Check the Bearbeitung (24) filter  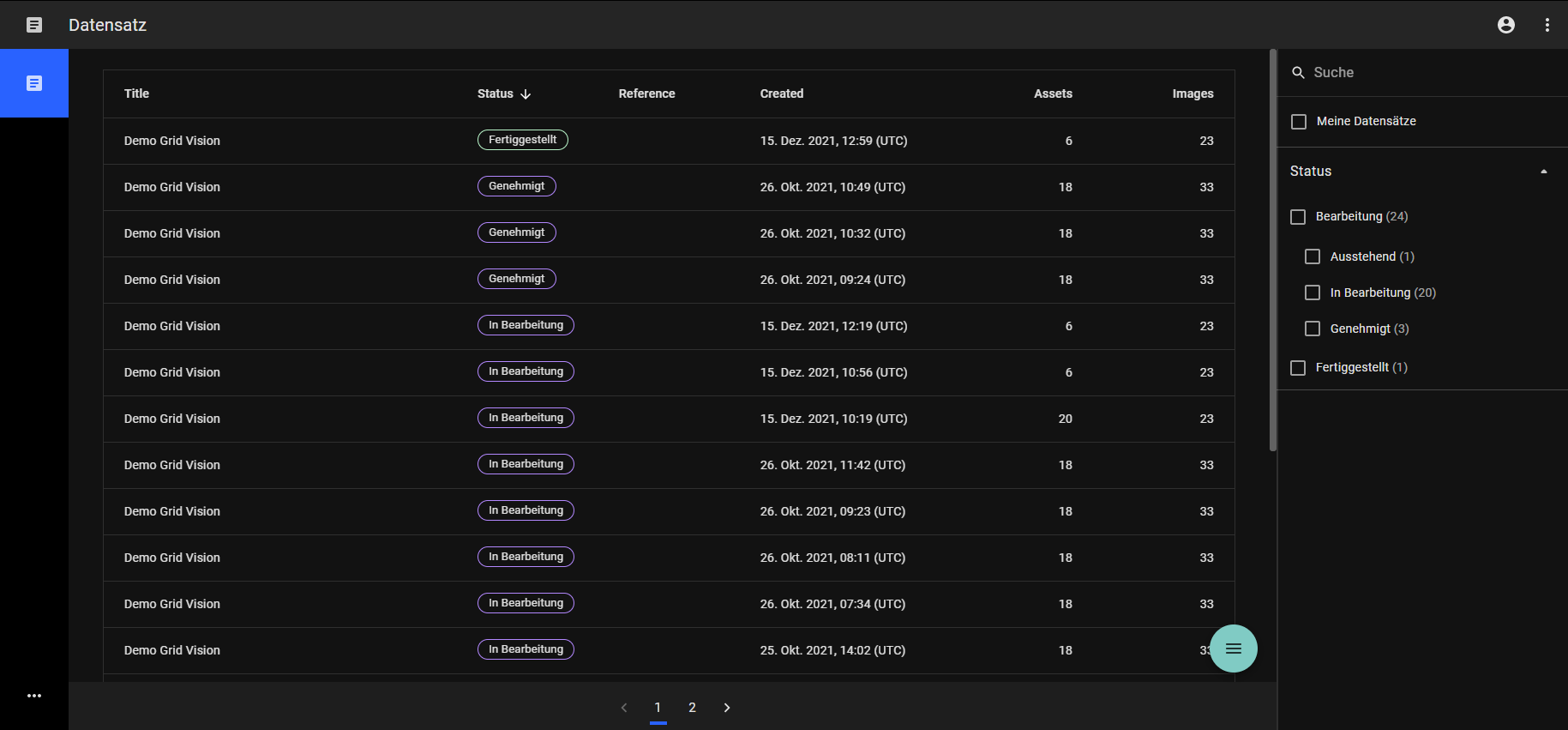[1298, 217]
